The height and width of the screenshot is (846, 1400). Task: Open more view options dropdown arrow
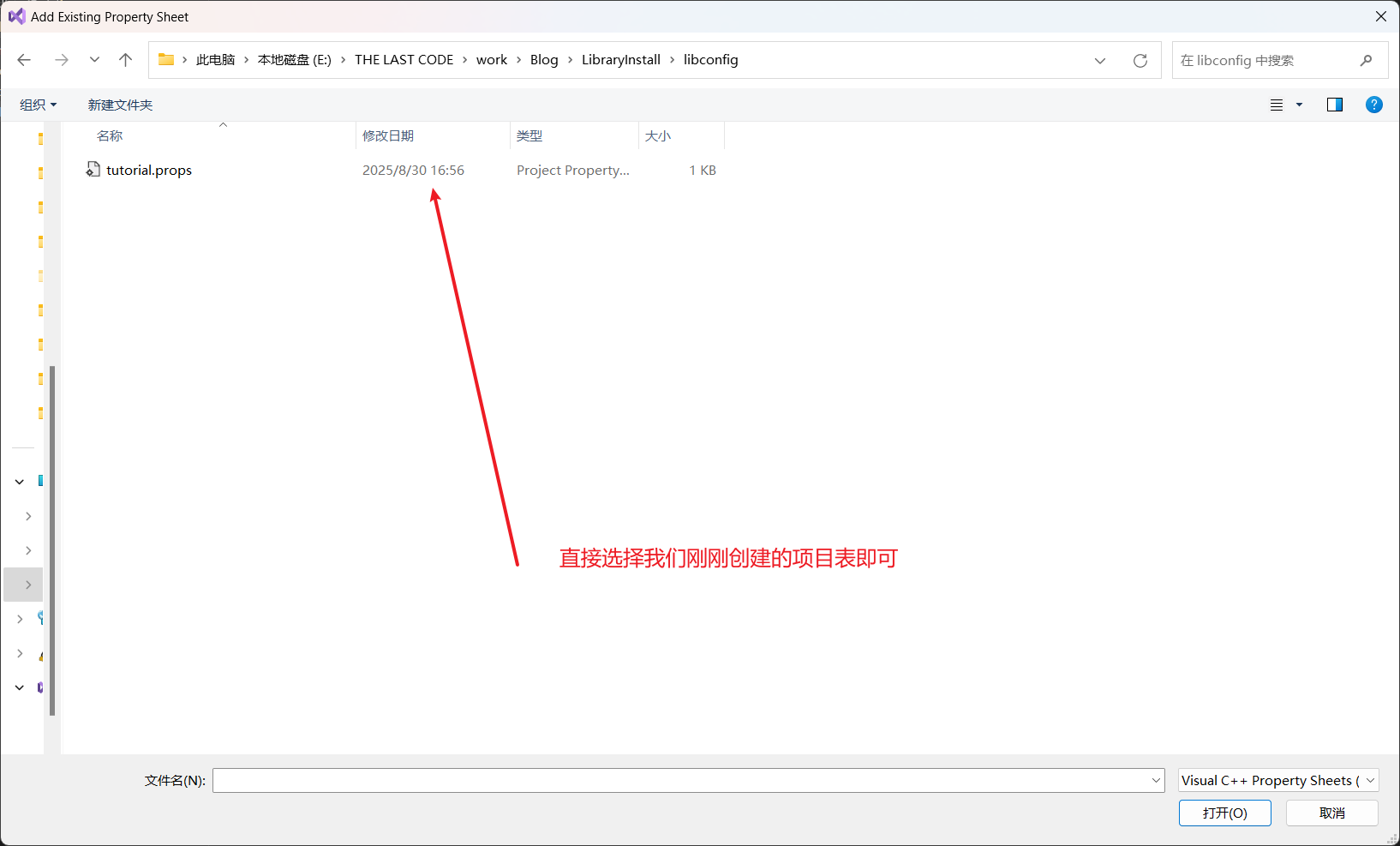tap(1299, 105)
